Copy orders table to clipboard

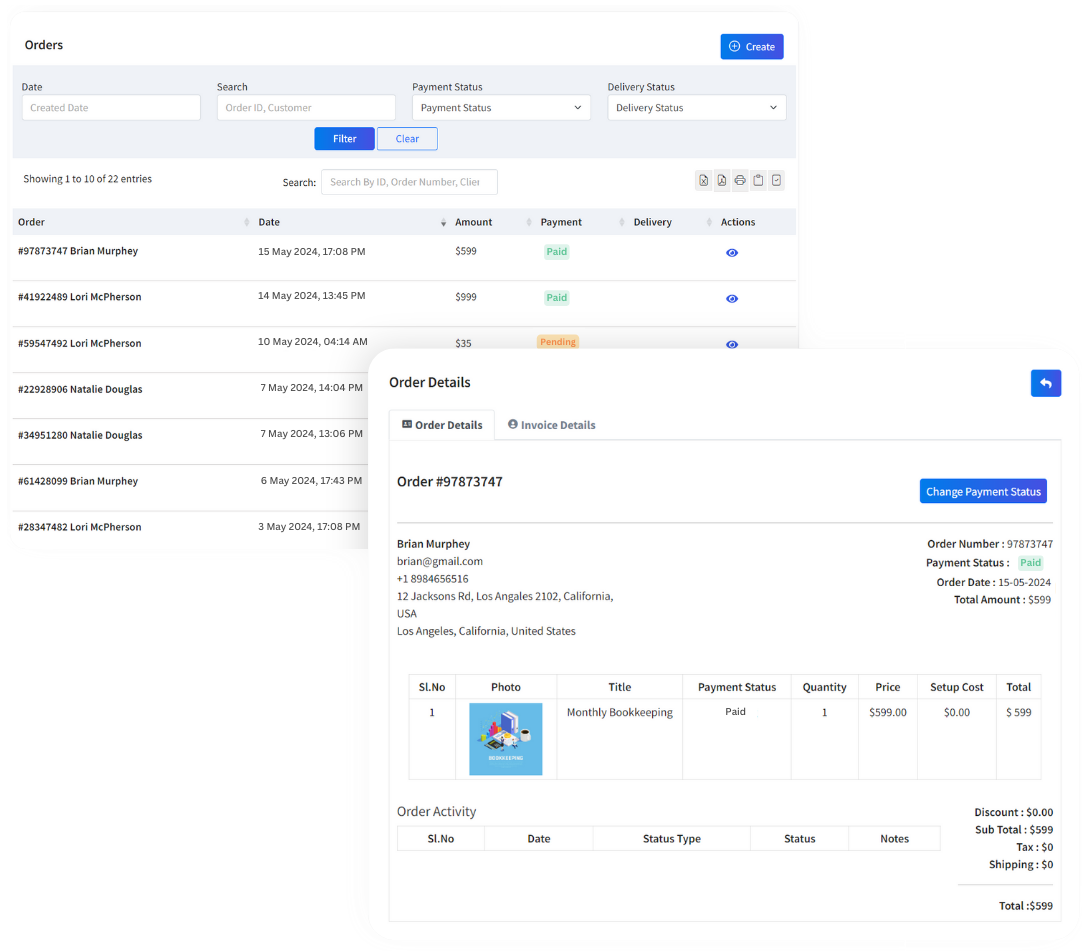[x=758, y=181]
